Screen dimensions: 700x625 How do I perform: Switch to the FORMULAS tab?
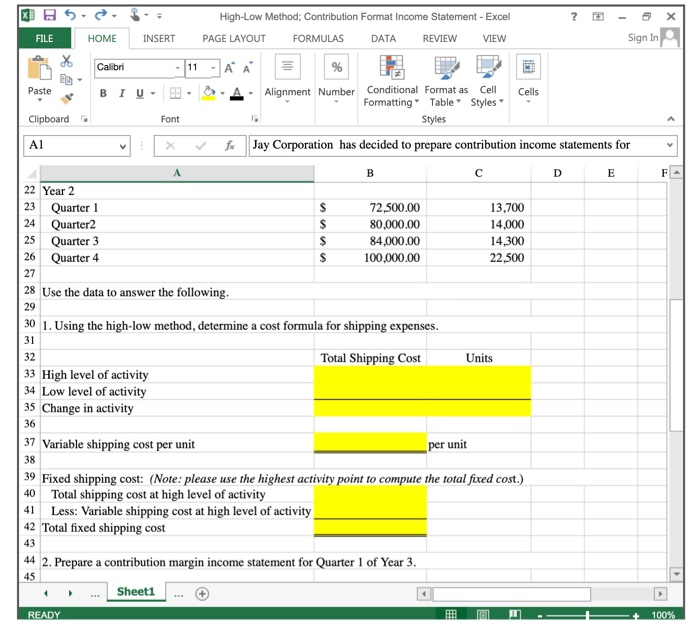coord(318,38)
